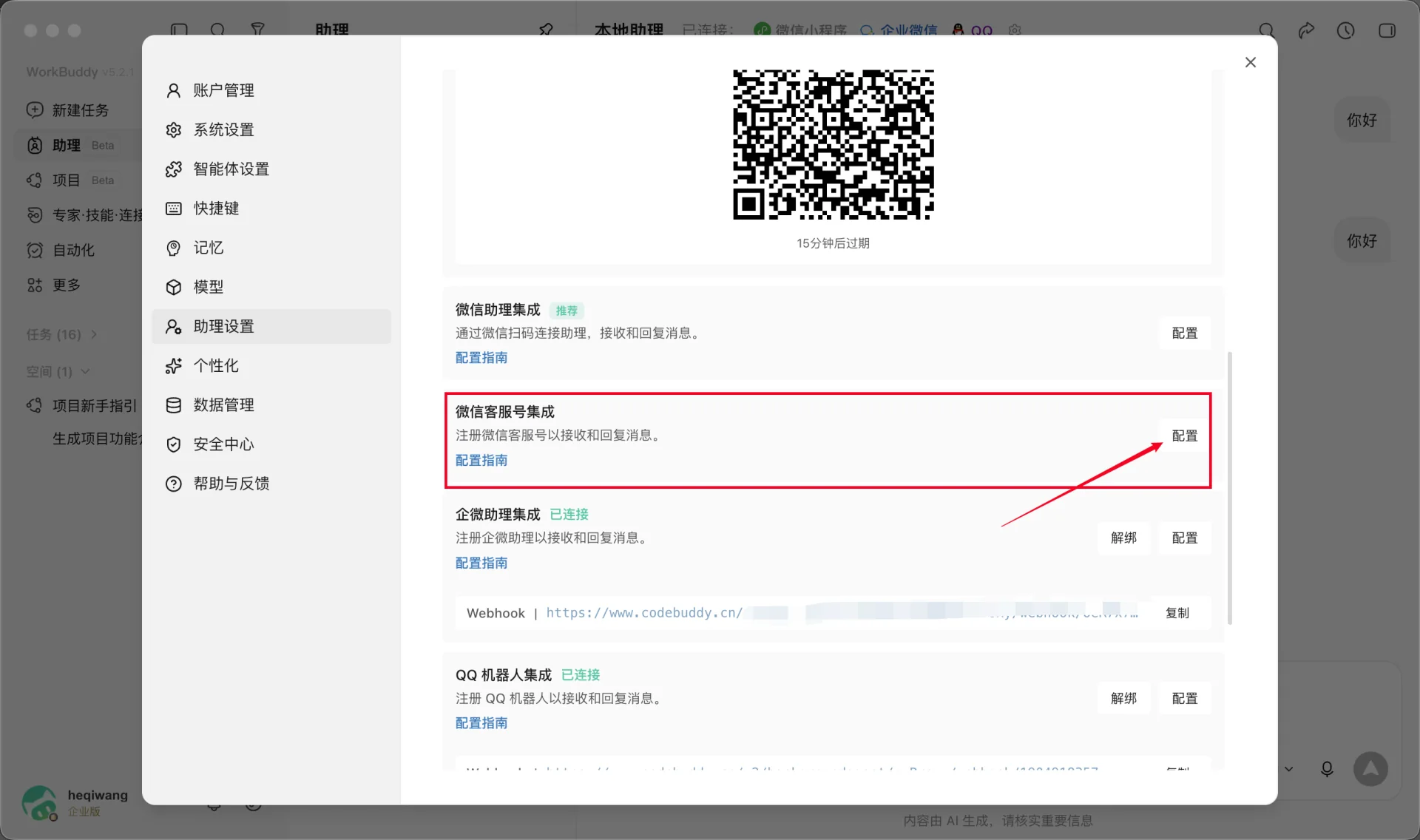
Task: Click 配置 for 微信助理集成
Action: point(1184,333)
